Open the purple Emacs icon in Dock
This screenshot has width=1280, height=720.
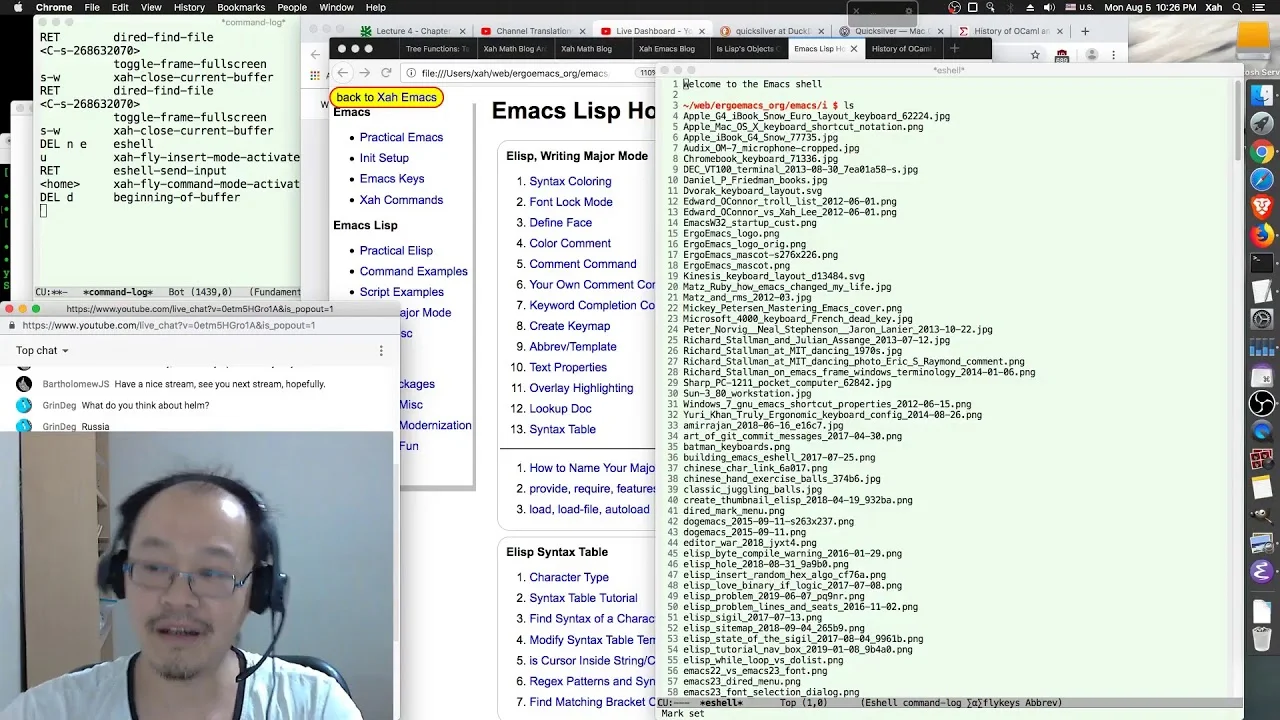point(1262,571)
